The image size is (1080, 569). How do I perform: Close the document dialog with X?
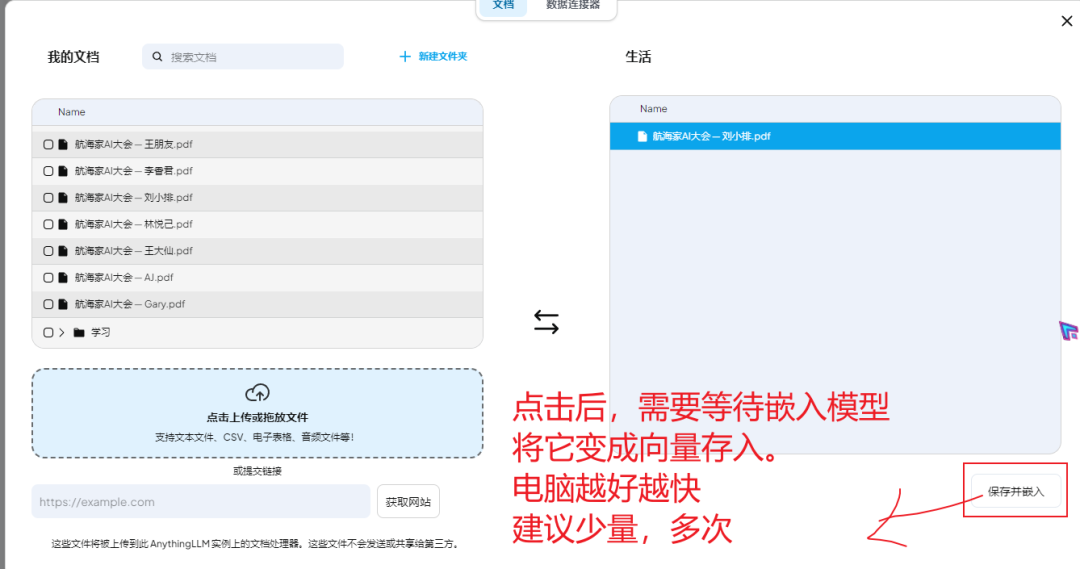pos(1067,21)
